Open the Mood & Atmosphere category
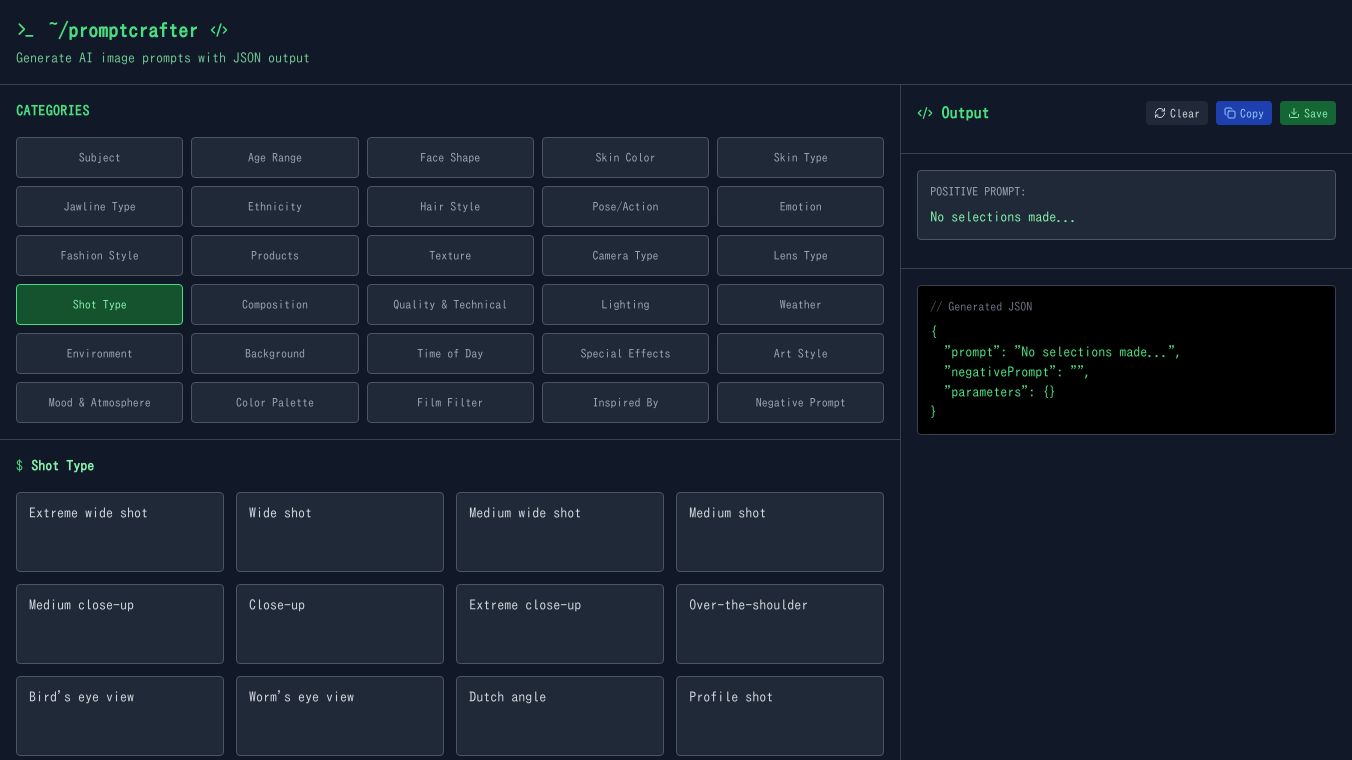 tap(99, 402)
